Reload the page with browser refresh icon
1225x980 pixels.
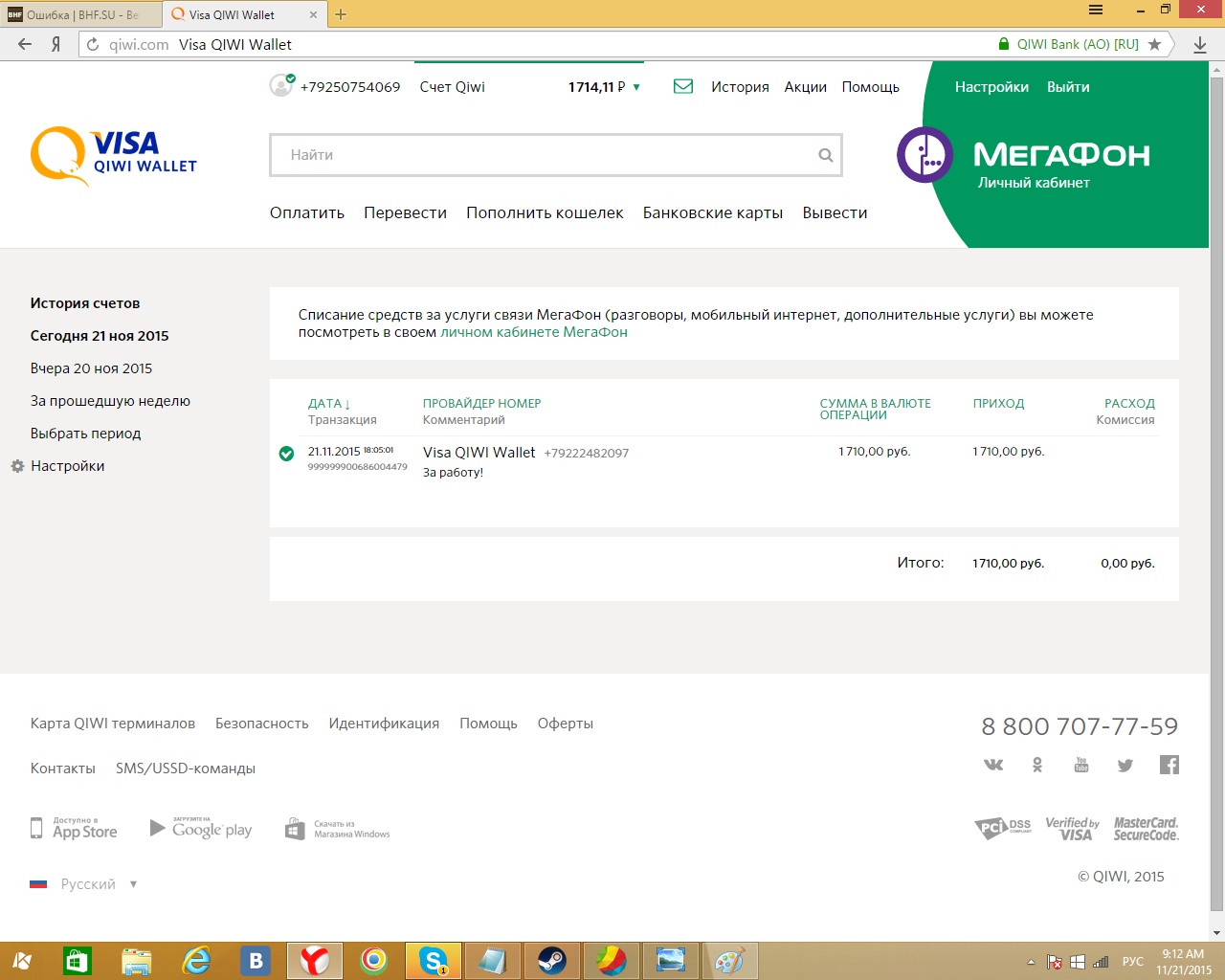coord(93,44)
